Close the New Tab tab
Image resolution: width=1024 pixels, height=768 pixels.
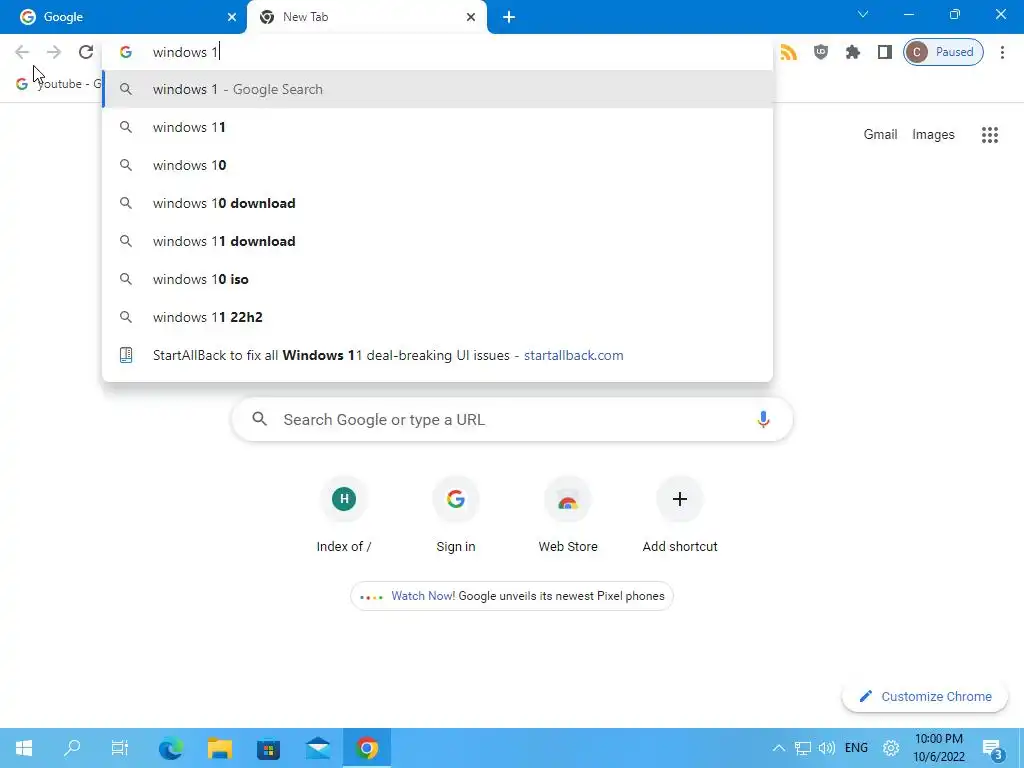pyautogui.click(x=471, y=17)
